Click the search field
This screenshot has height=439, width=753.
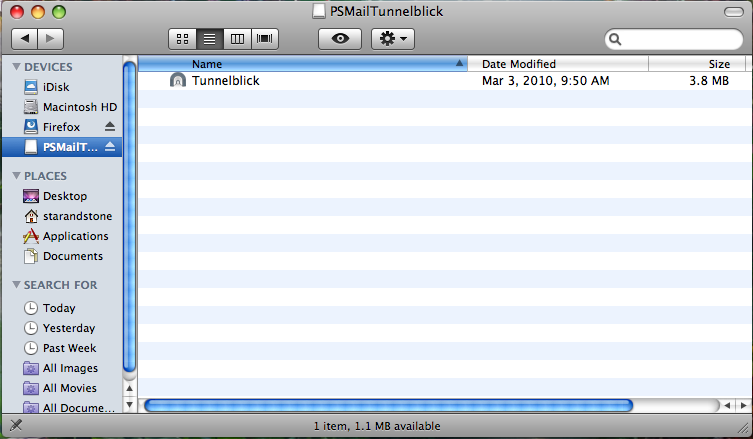click(673, 39)
